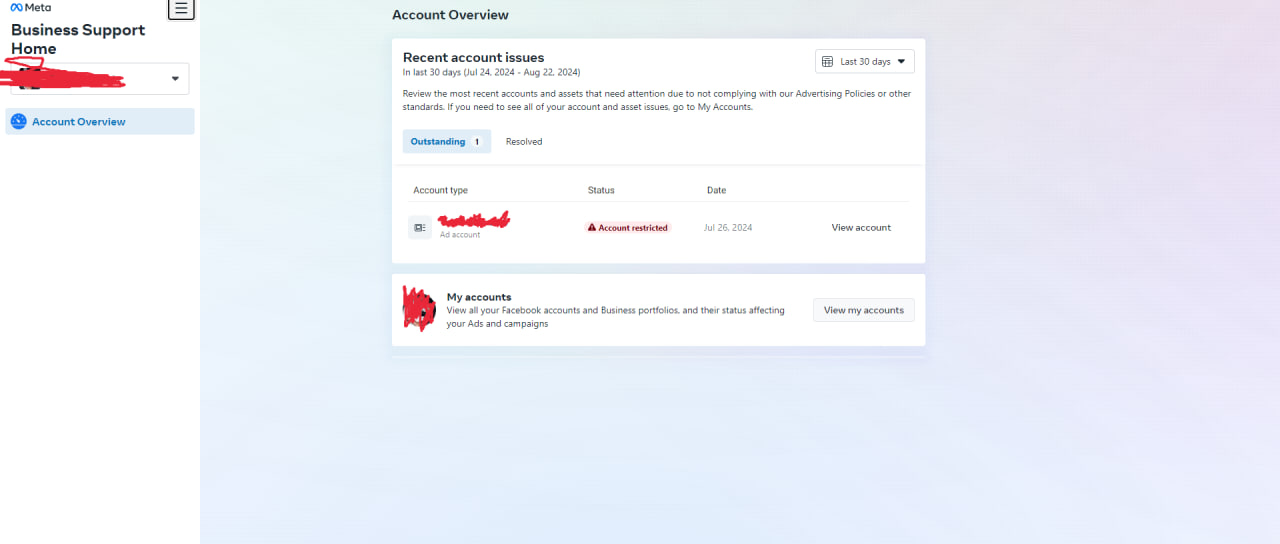
Task: Click the My accounts heading
Action: pyautogui.click(x=479, y=297)
